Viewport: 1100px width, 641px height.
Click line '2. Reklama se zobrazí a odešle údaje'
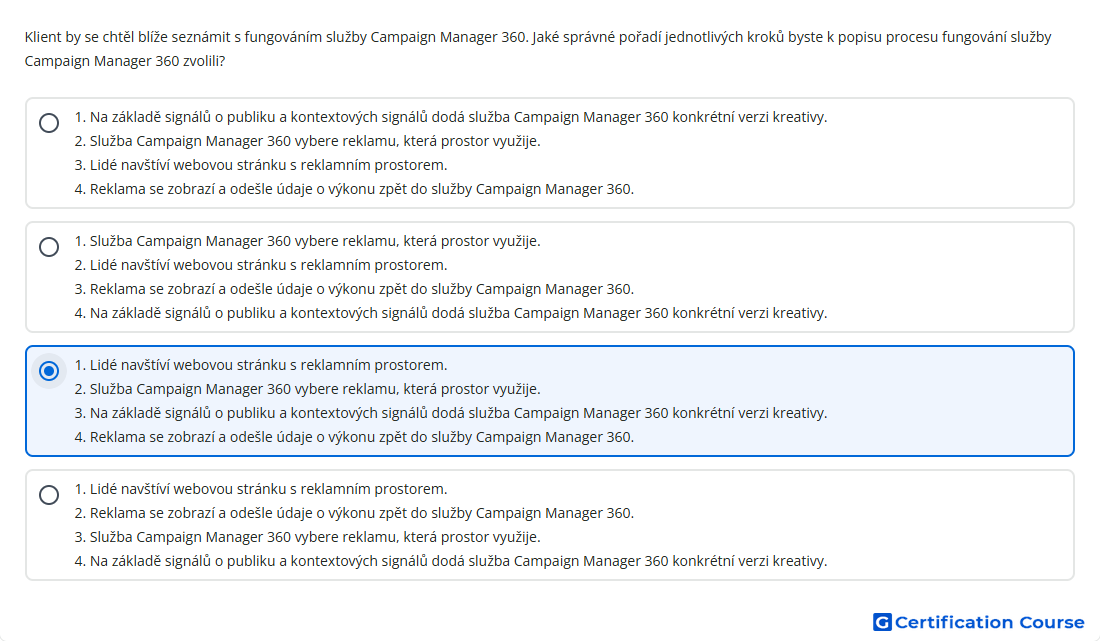coord(354,513)
